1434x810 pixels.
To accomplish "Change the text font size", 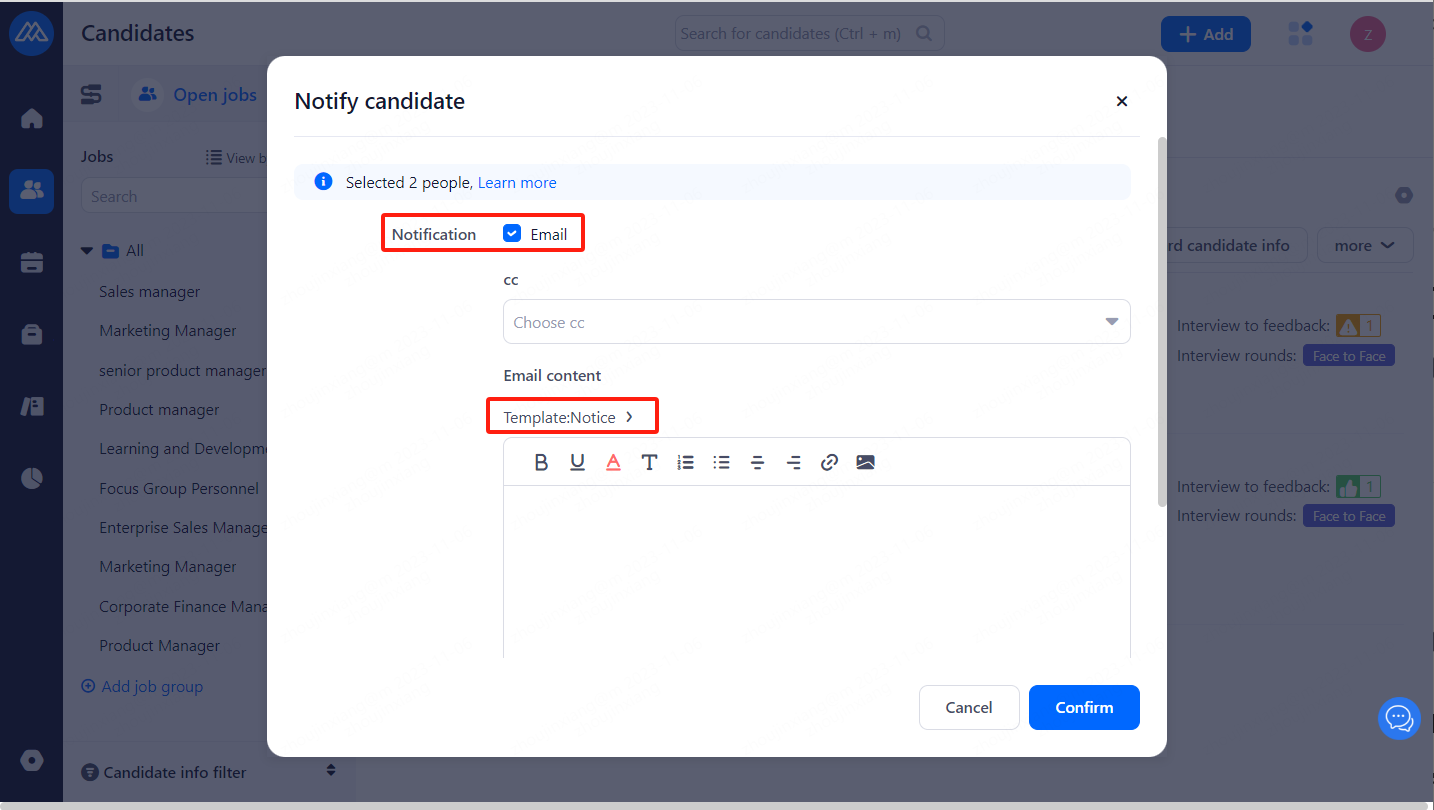I will (649, 462).
